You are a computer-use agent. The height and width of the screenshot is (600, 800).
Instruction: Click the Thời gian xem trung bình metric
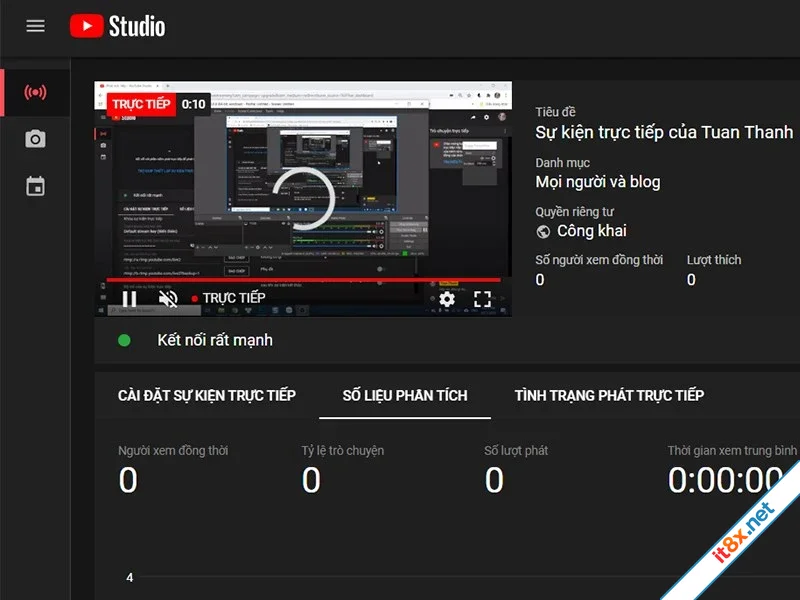tap(732, 469)
